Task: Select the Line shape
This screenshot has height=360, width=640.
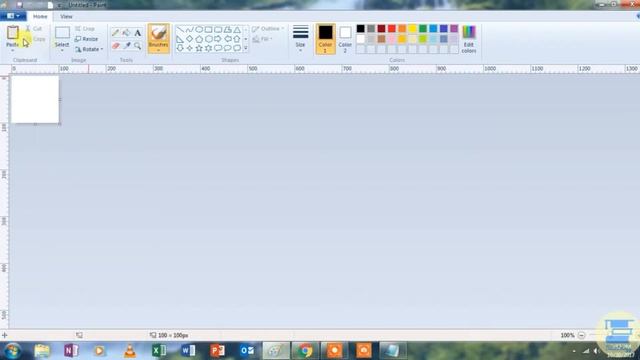Action: click(180, 29)
